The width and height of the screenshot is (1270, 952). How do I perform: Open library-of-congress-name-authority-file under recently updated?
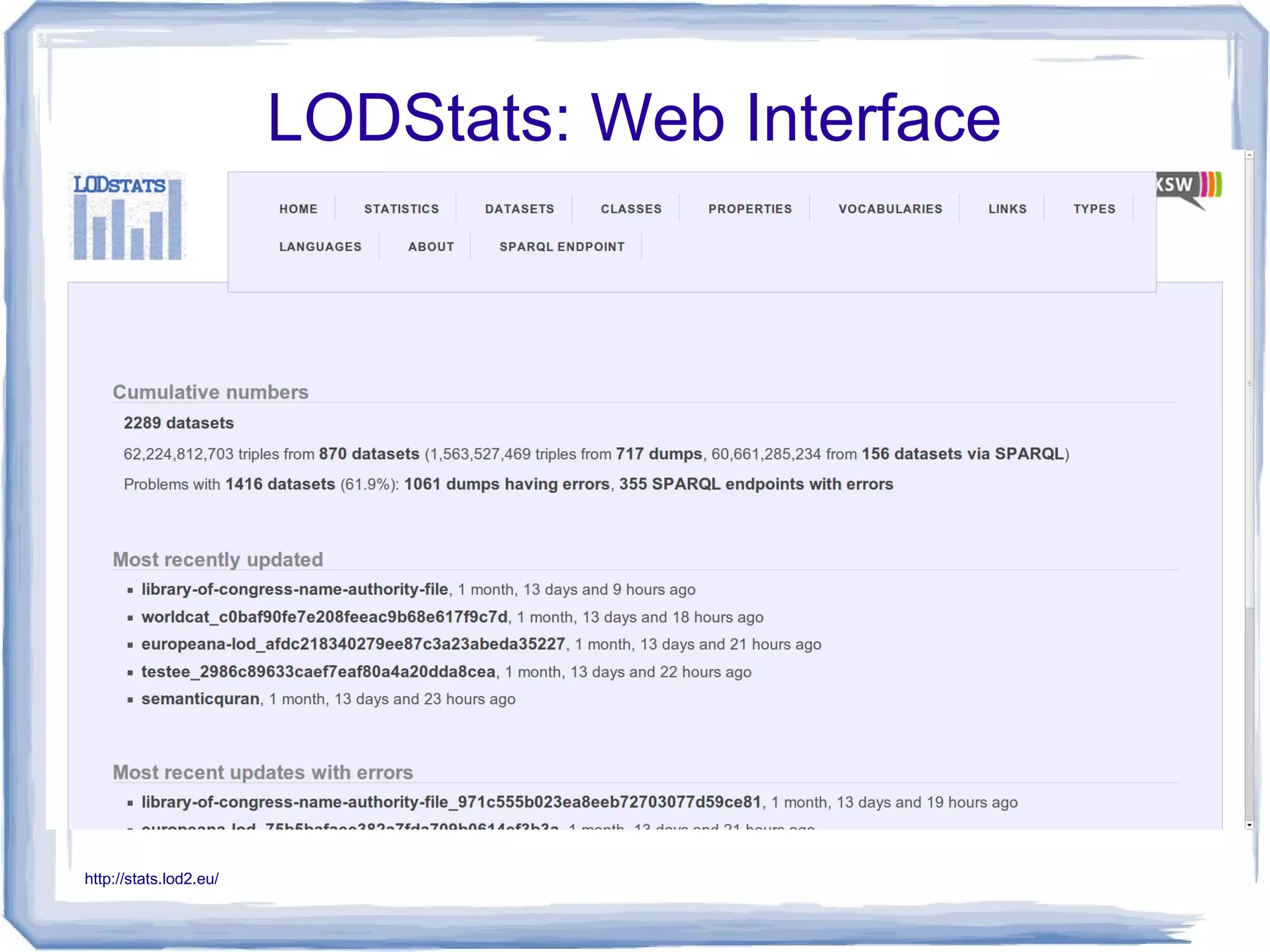pos(295,589)
